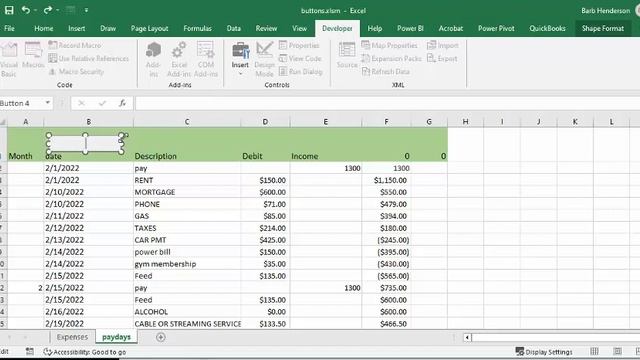Click the Redo arrow icon
Viewport: 640px width, 360px height.
coord(48,10)
